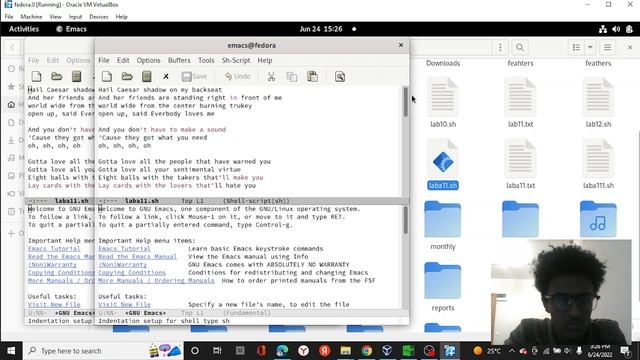Open the Tools menu

pyautogui.click(x=206, y=60)
